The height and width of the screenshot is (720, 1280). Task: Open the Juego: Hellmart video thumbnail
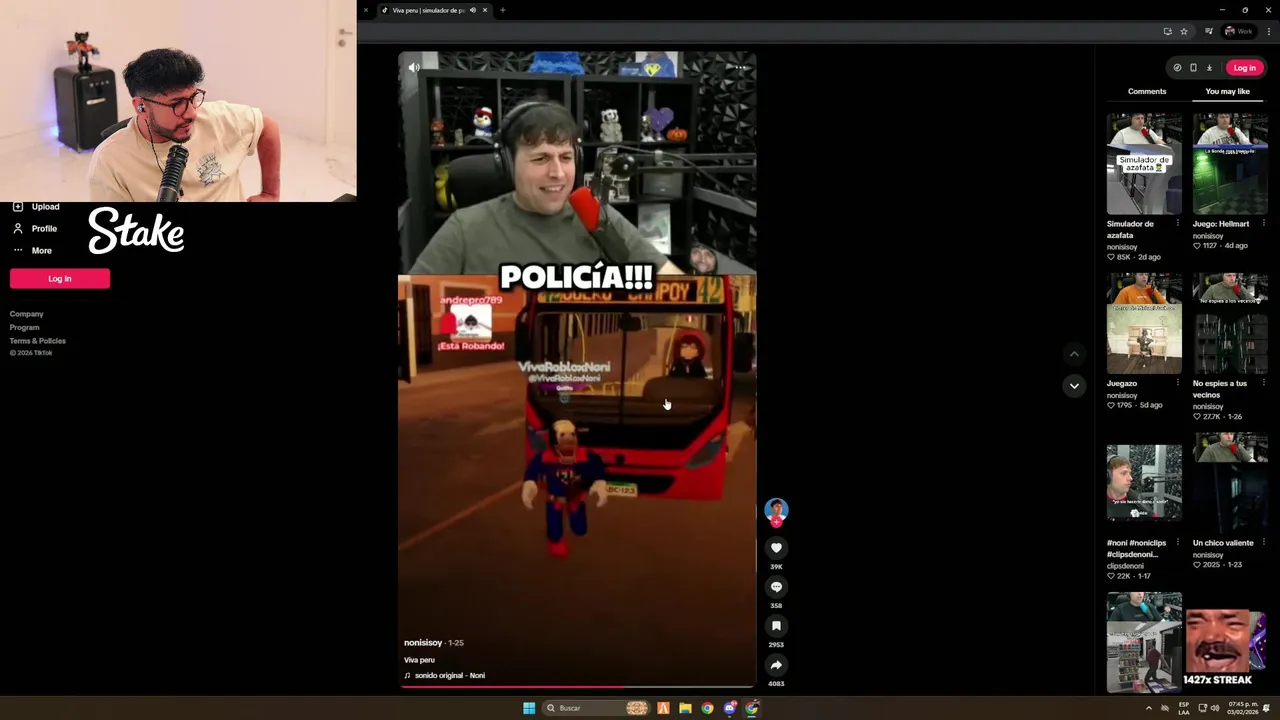[1230, 164]
